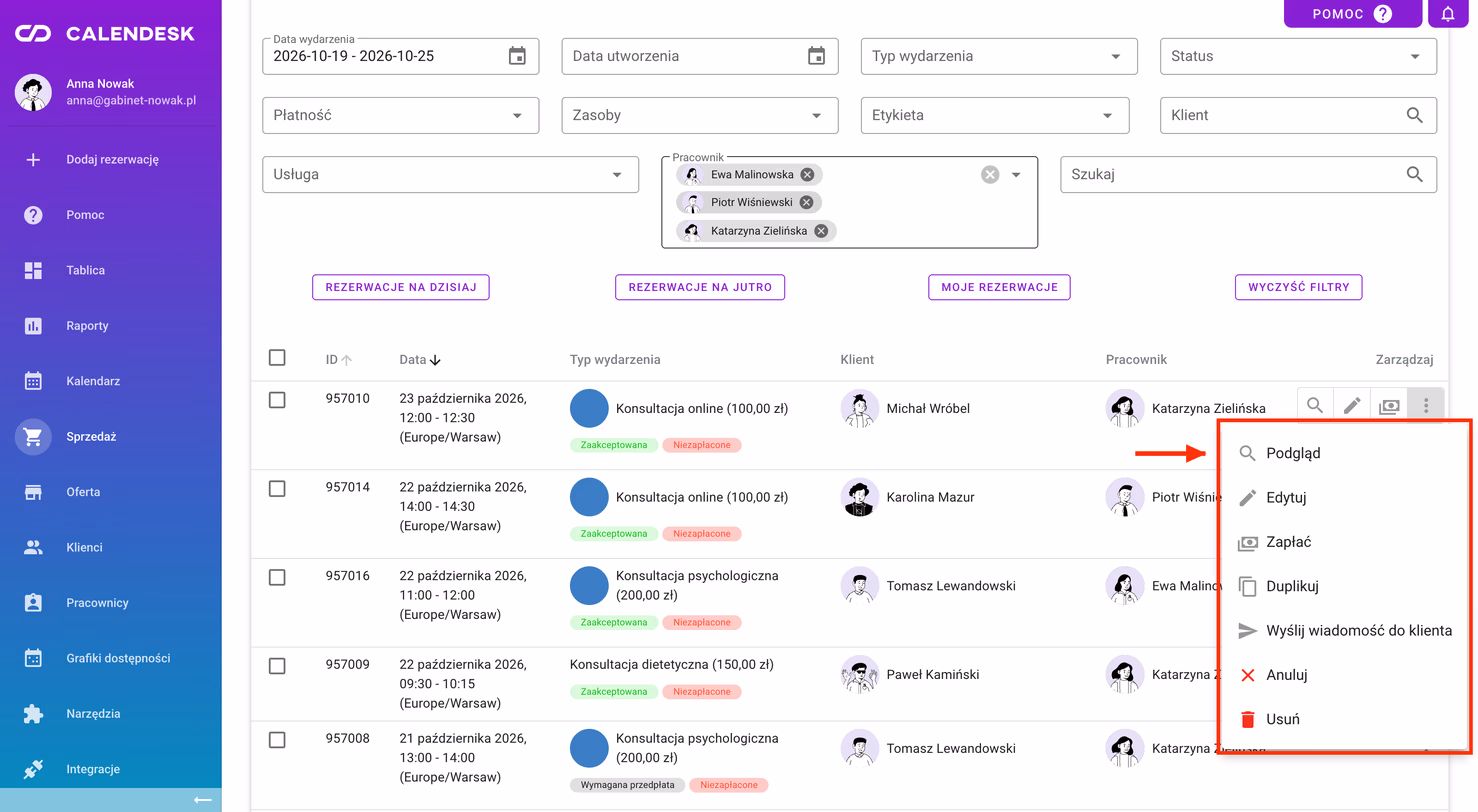This screenshot has height=812, width=1478.
Task: Check the row checkbox for booking 957016
Action: pos(277,577)
